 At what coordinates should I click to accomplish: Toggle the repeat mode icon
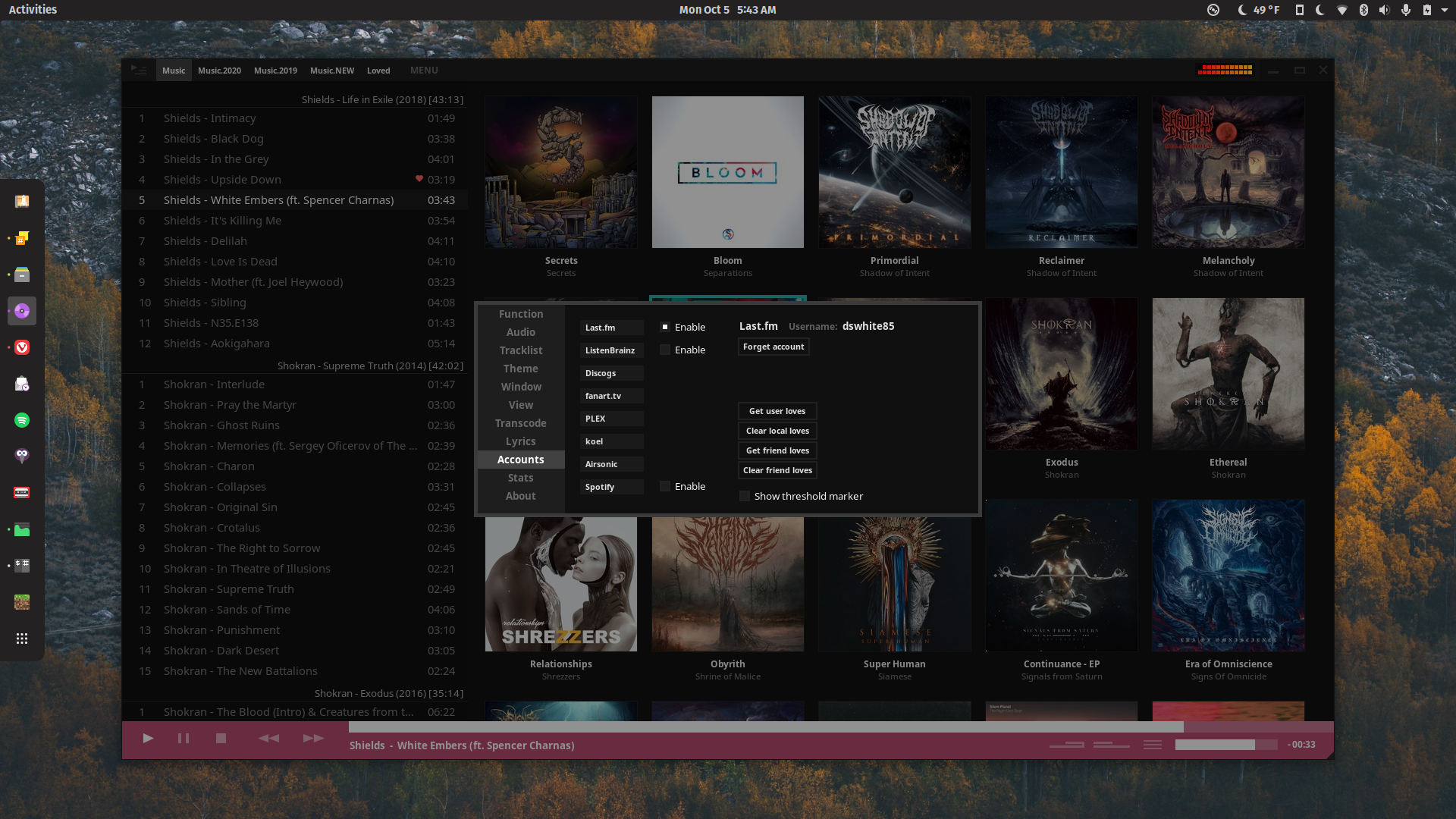1067,745
